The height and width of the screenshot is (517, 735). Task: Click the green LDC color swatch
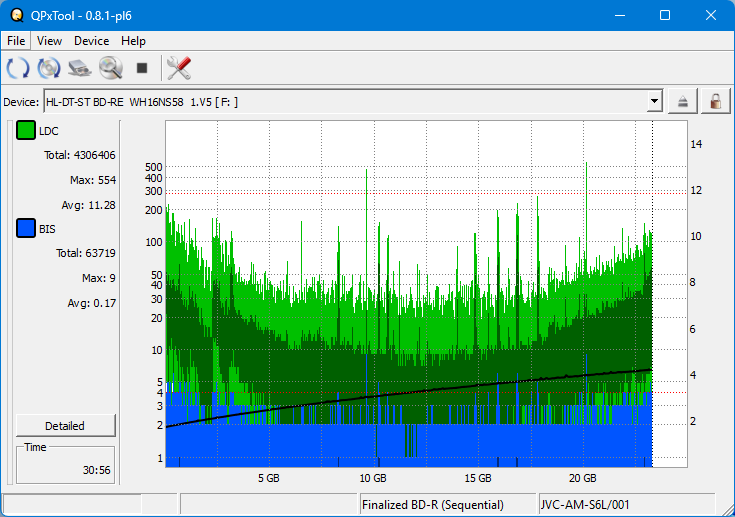coord(25,131)
